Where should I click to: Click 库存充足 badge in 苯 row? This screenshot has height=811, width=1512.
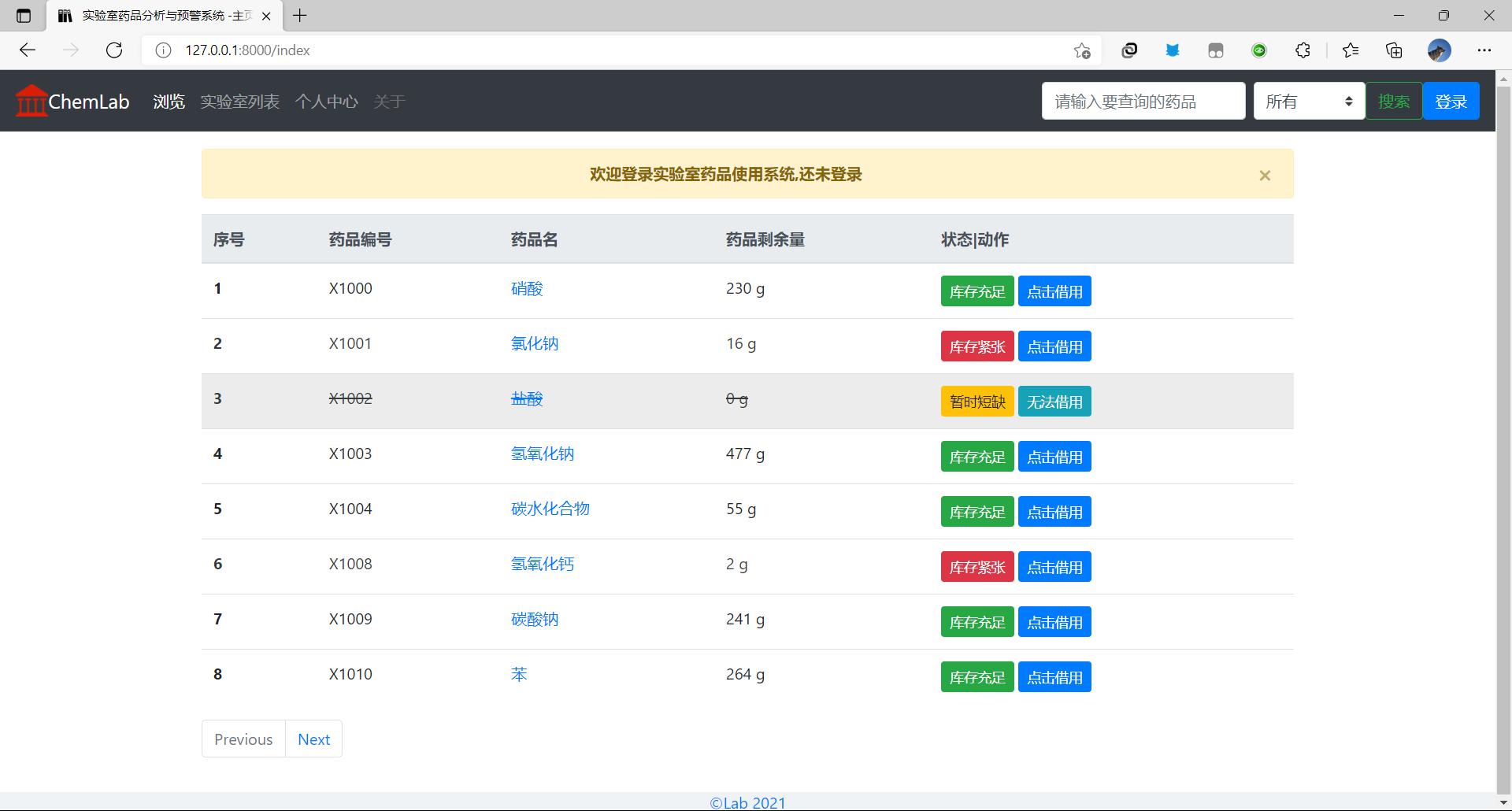[x=977, y=677]
